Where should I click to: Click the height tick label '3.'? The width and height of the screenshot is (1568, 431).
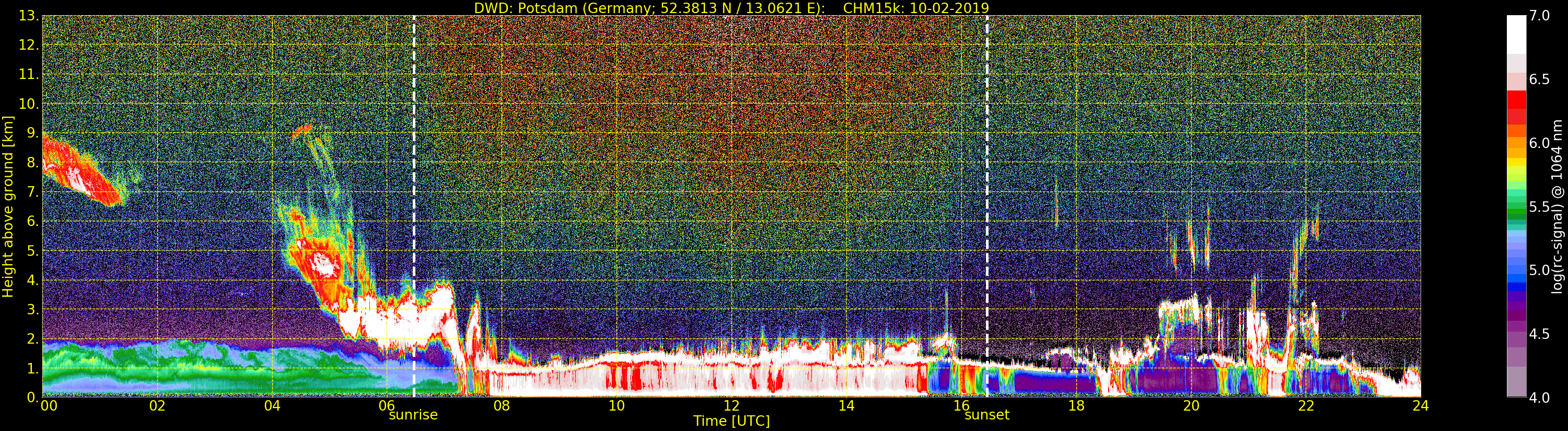[32, 309]
